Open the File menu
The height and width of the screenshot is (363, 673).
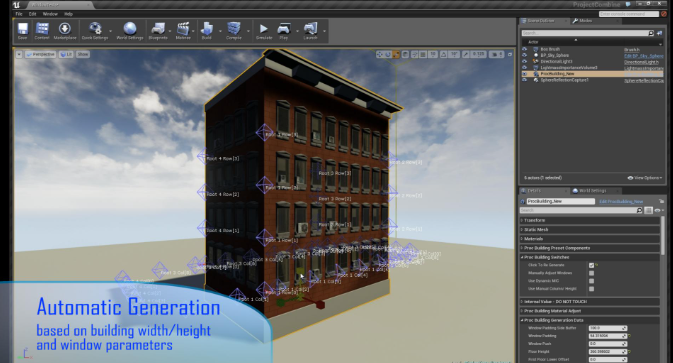pos(19,14)
